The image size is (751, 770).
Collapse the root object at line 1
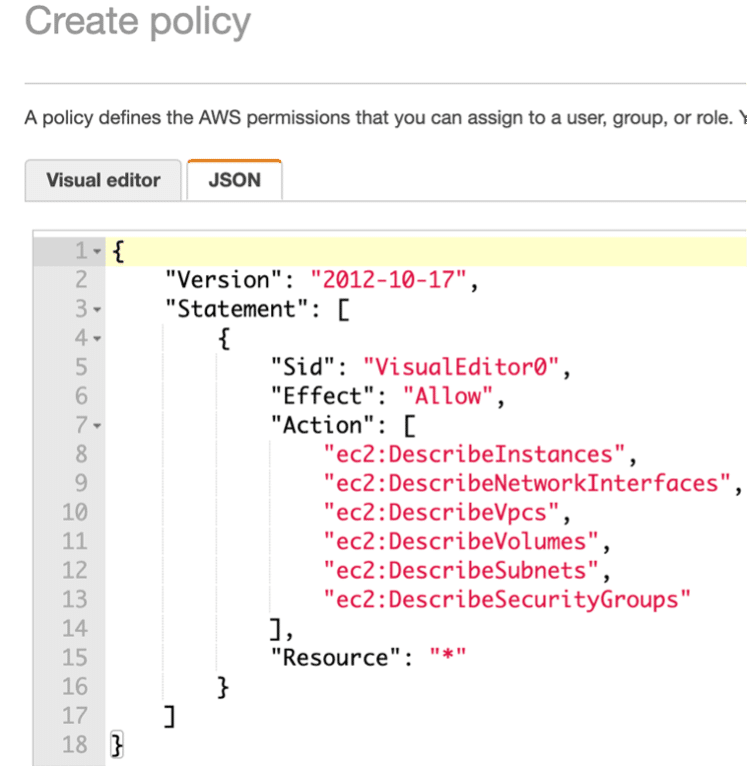tap(97, 251)
